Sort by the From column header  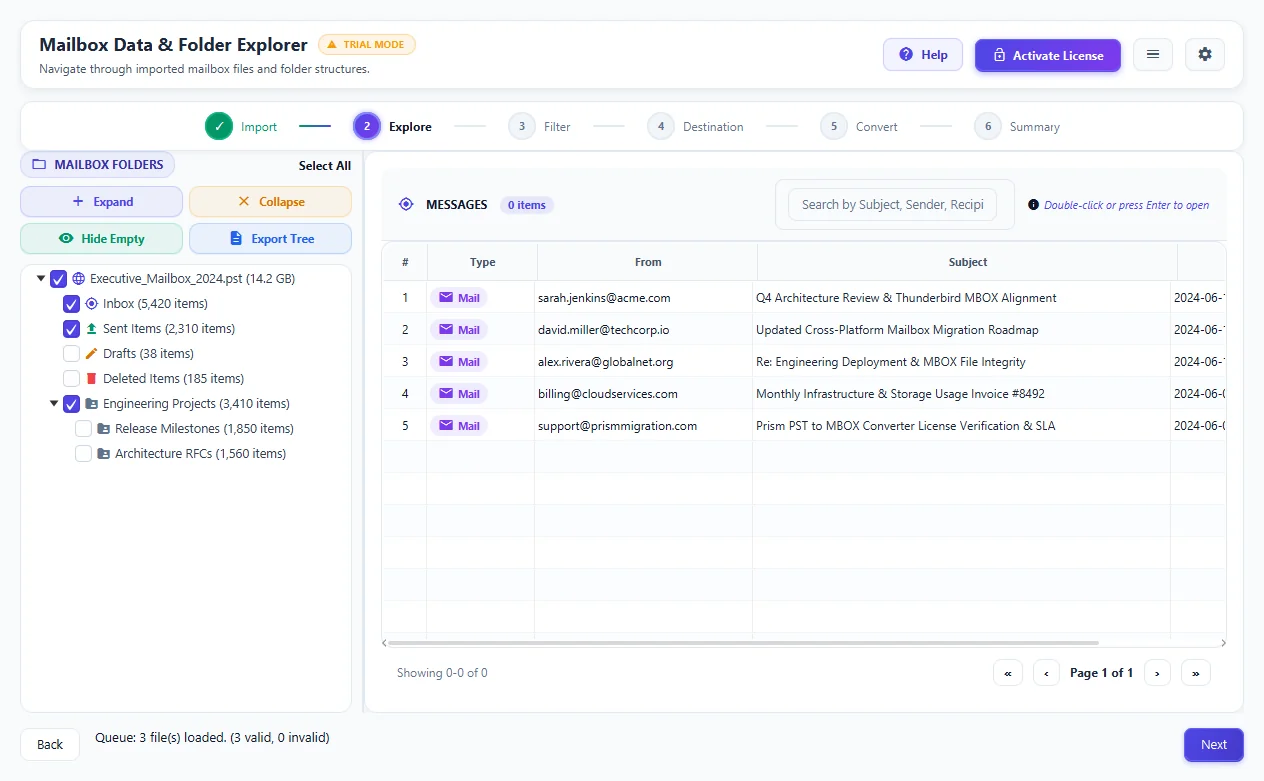[x=648, y=262]
